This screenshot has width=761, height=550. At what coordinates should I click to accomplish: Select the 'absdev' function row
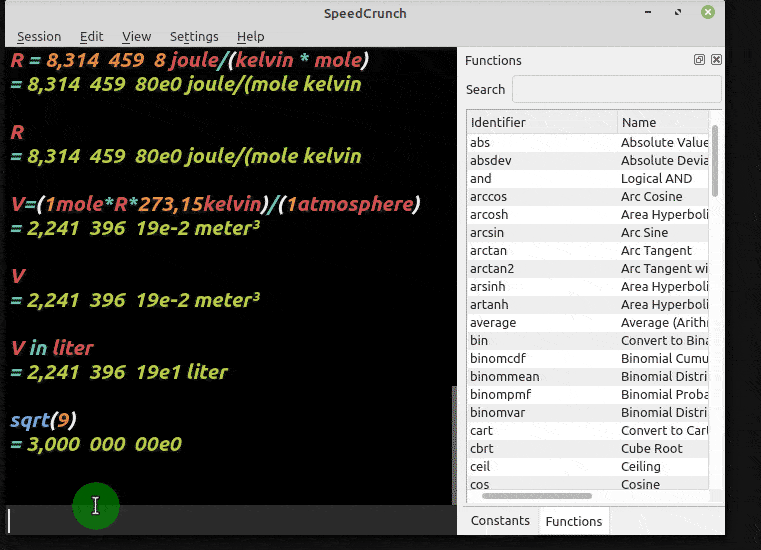[x=588, y=161]
